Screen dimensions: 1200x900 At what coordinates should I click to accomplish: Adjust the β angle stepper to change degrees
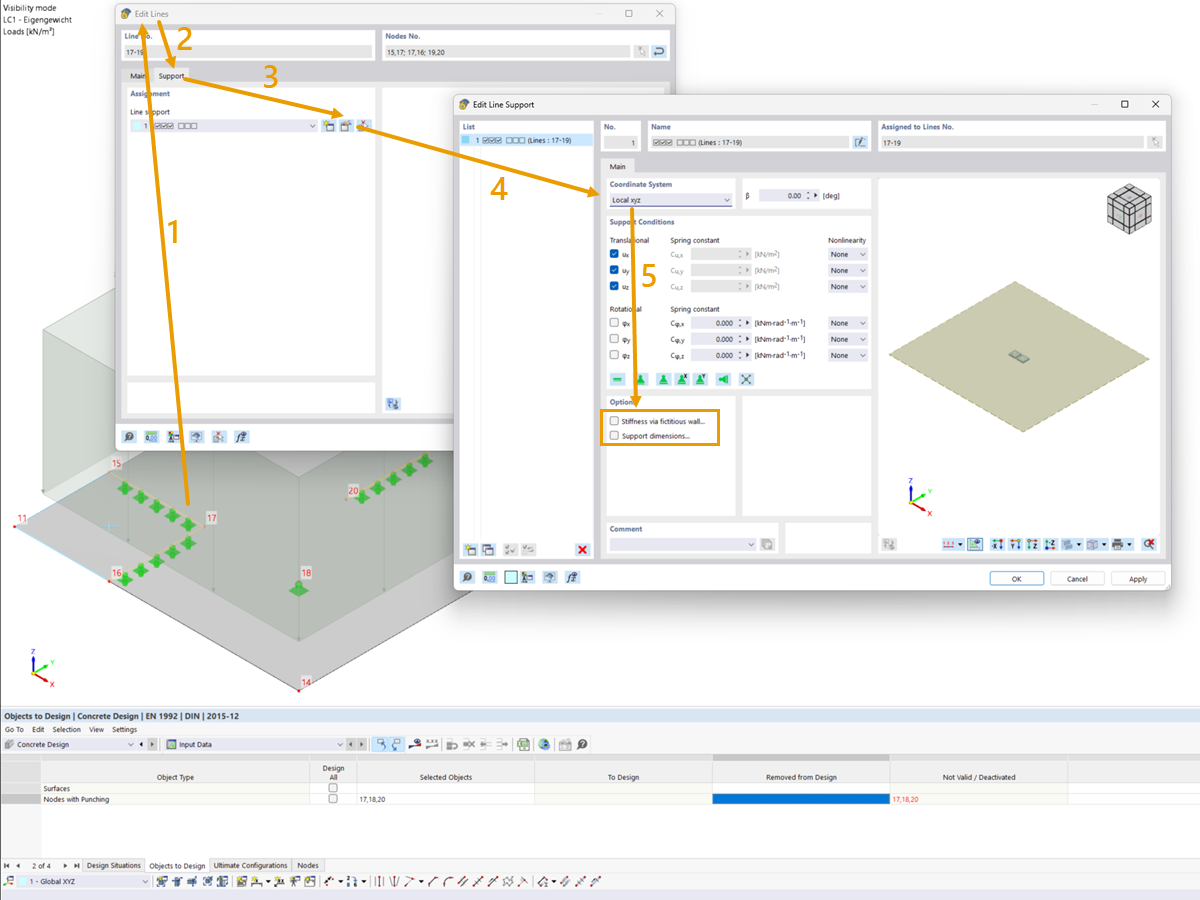807,195
